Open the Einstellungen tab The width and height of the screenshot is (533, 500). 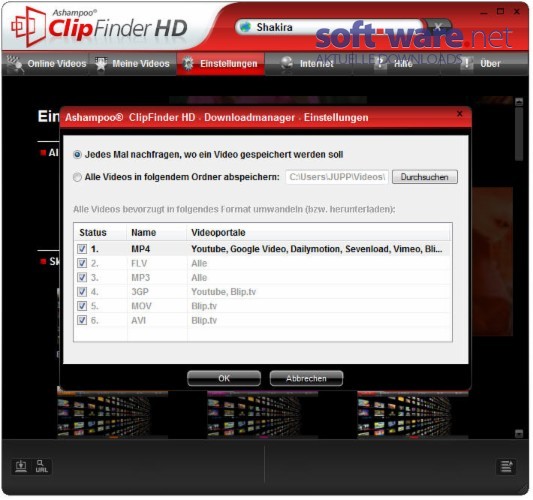(221, 64)
